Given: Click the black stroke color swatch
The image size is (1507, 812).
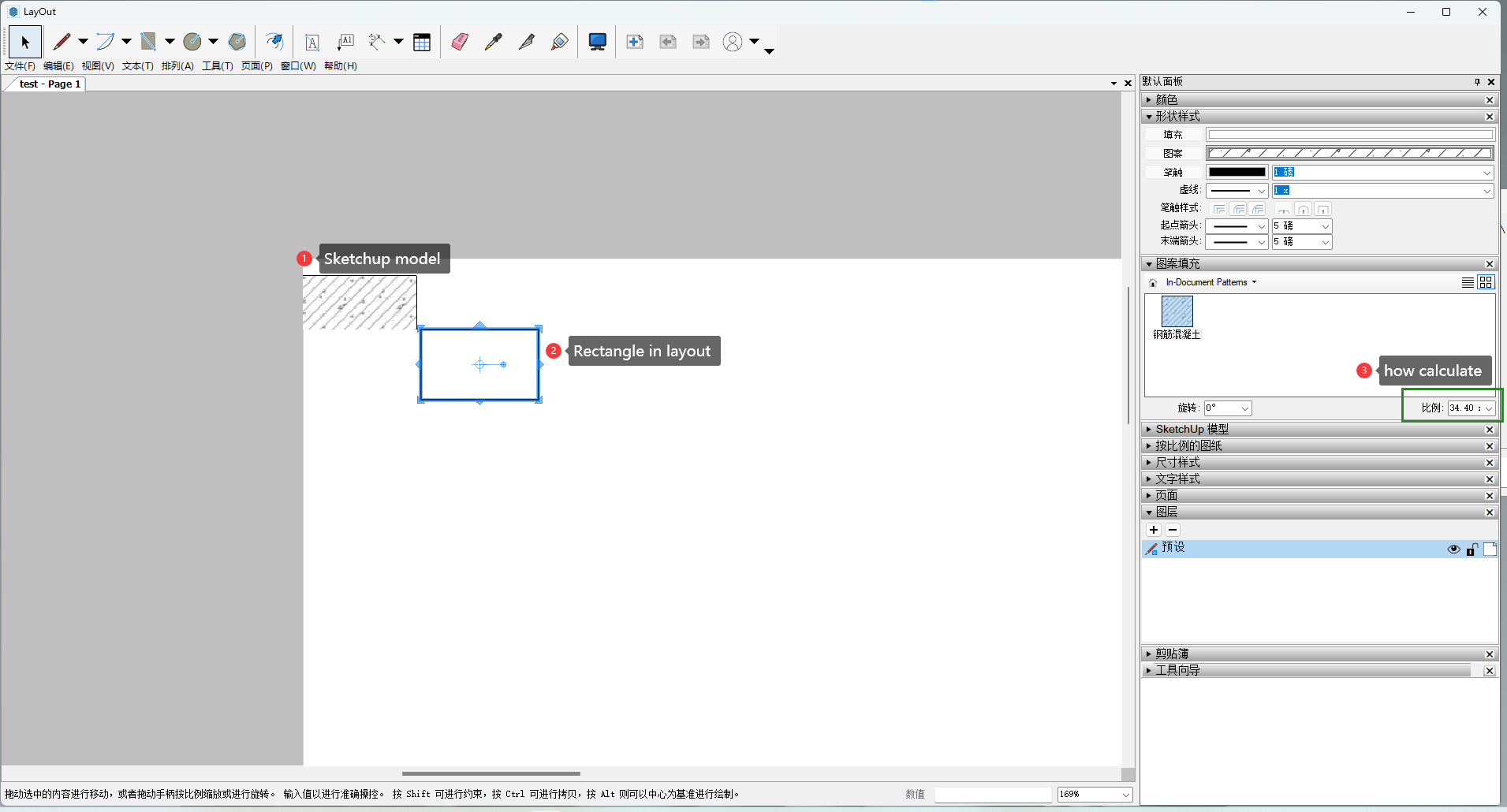Looking at the screenshot, I should 1237,173.
